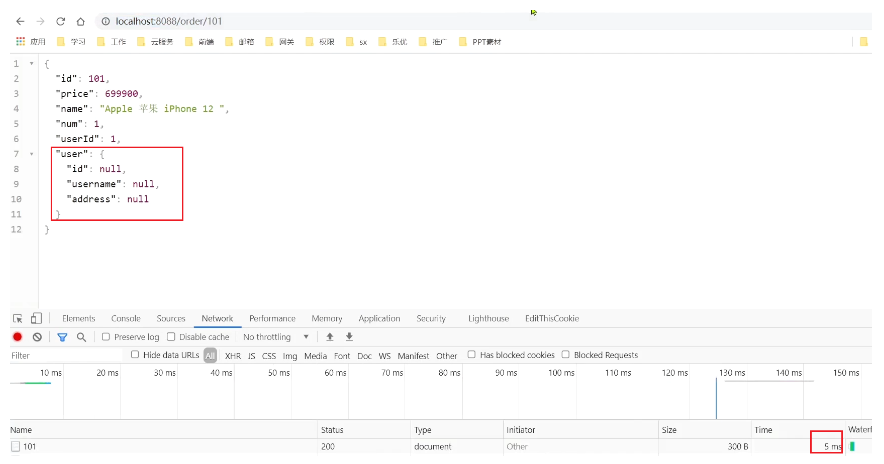Screen dimensions: 884x464
Task: Switch to the Elements tab
Action: click(78, 319)
